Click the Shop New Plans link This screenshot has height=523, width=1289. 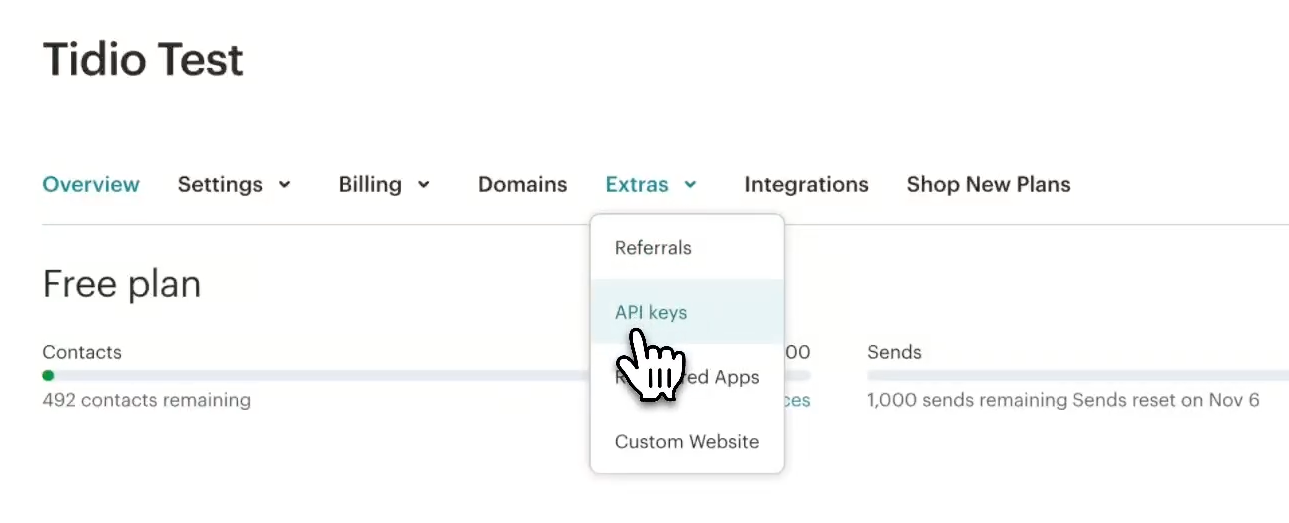[988, 185]
